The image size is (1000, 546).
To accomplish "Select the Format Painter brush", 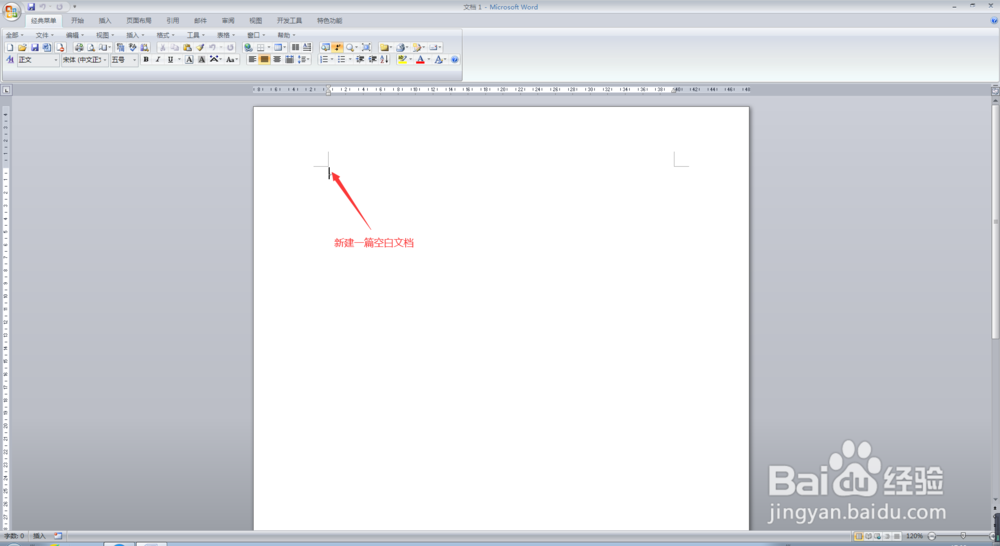I will [x=200, y=47].
